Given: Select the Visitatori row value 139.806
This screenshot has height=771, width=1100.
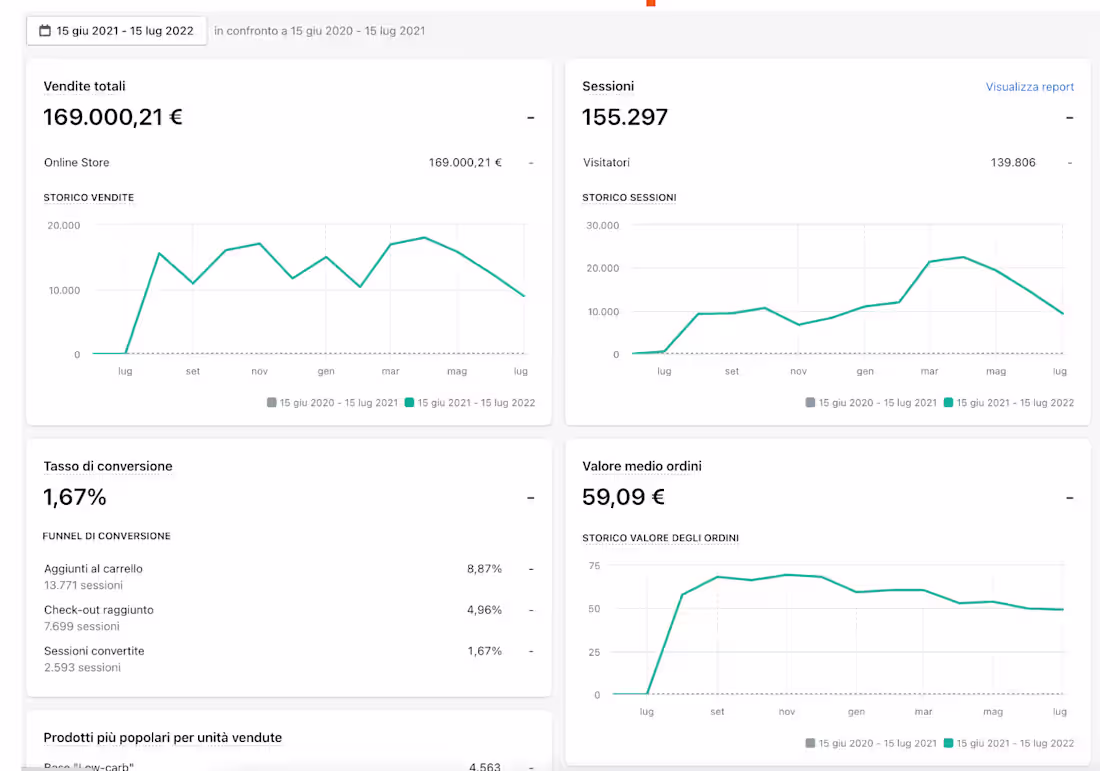Looking at the screenshot, I should click(1012, 163).
